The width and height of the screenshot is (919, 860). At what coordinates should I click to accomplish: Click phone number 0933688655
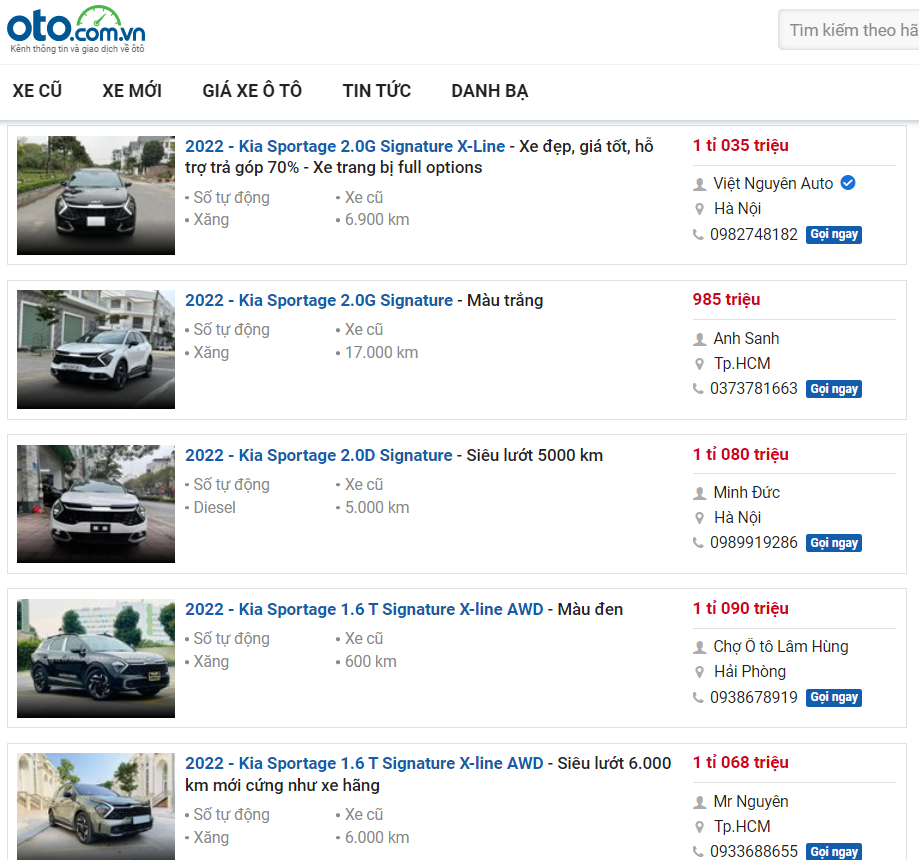click(754, 851)
